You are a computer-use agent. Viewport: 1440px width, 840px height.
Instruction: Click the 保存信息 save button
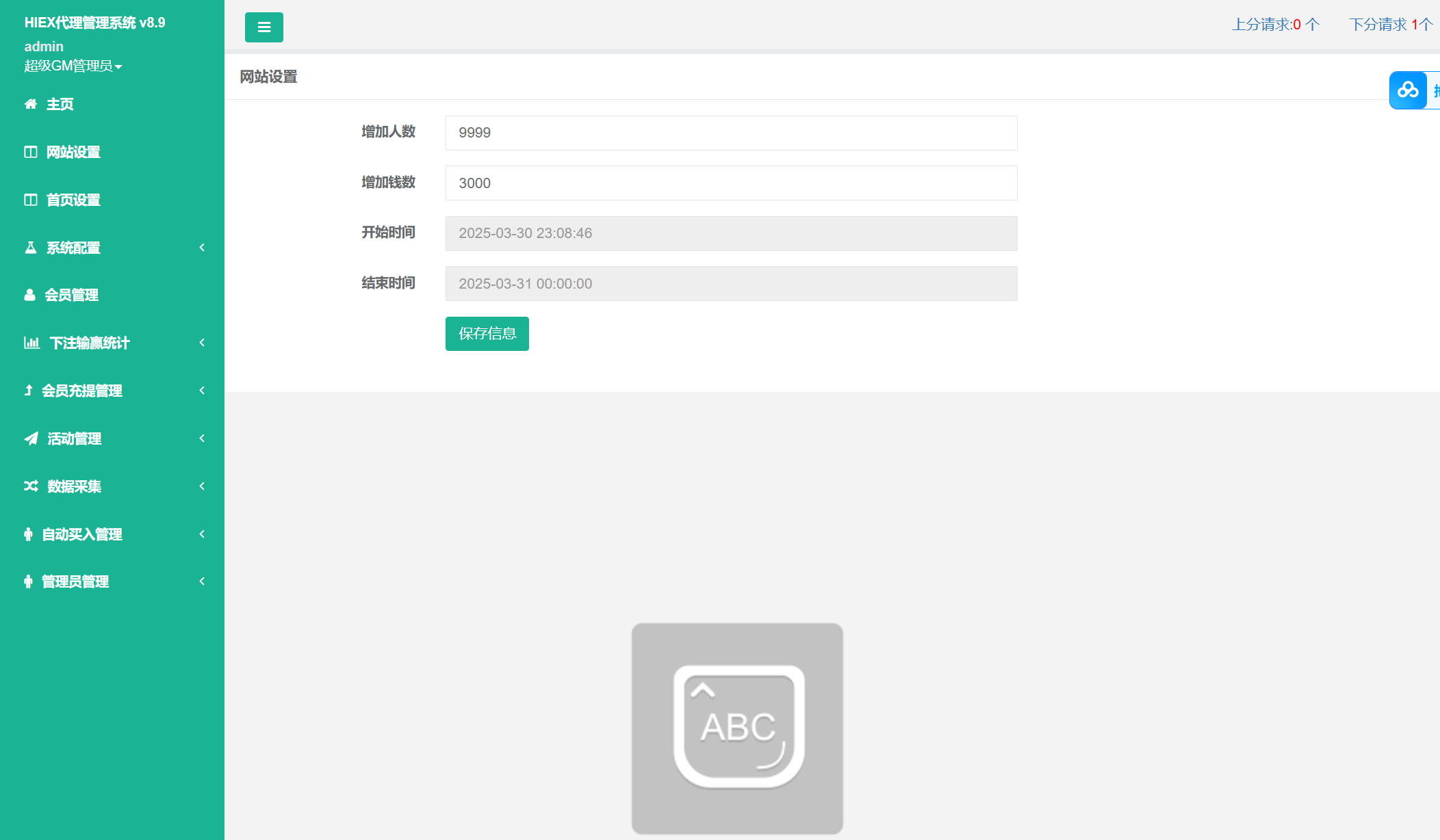click(x=487, y=334)
